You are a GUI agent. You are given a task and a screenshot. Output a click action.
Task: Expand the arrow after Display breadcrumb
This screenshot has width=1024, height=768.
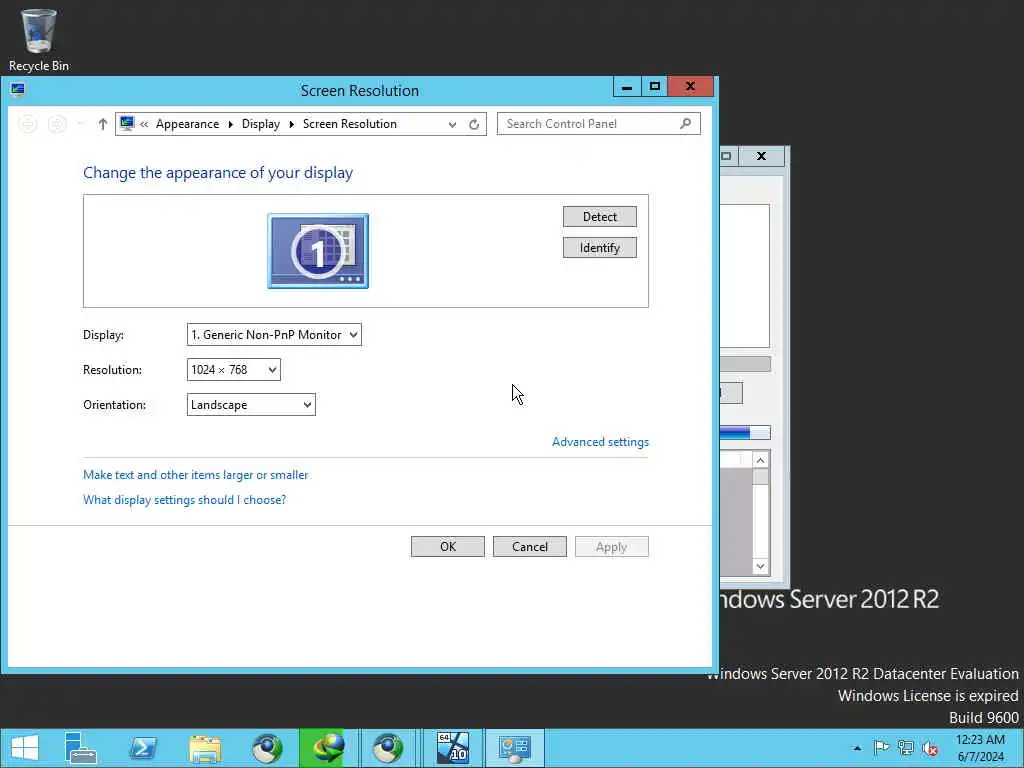point(291,124)
